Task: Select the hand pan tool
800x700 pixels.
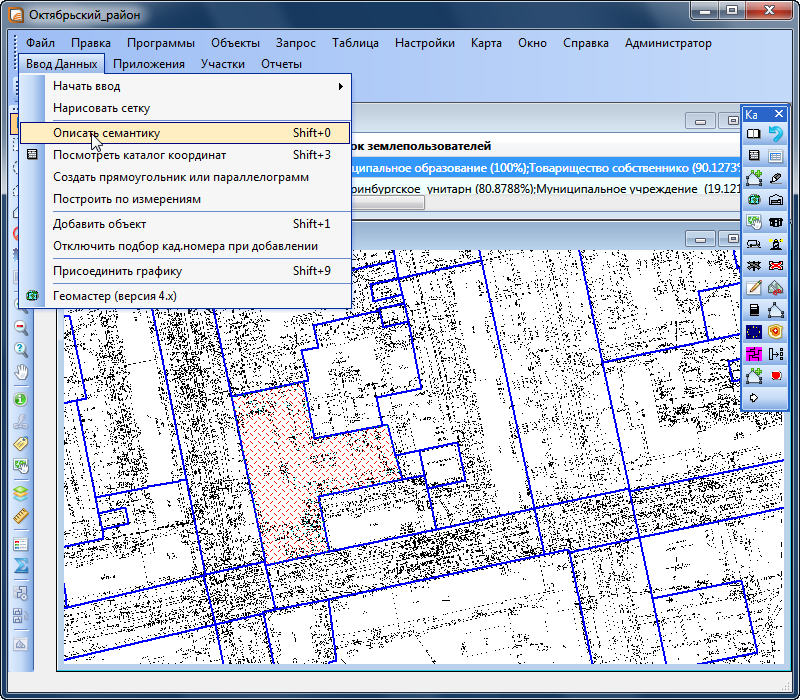Action: click(x=20, y=372)
